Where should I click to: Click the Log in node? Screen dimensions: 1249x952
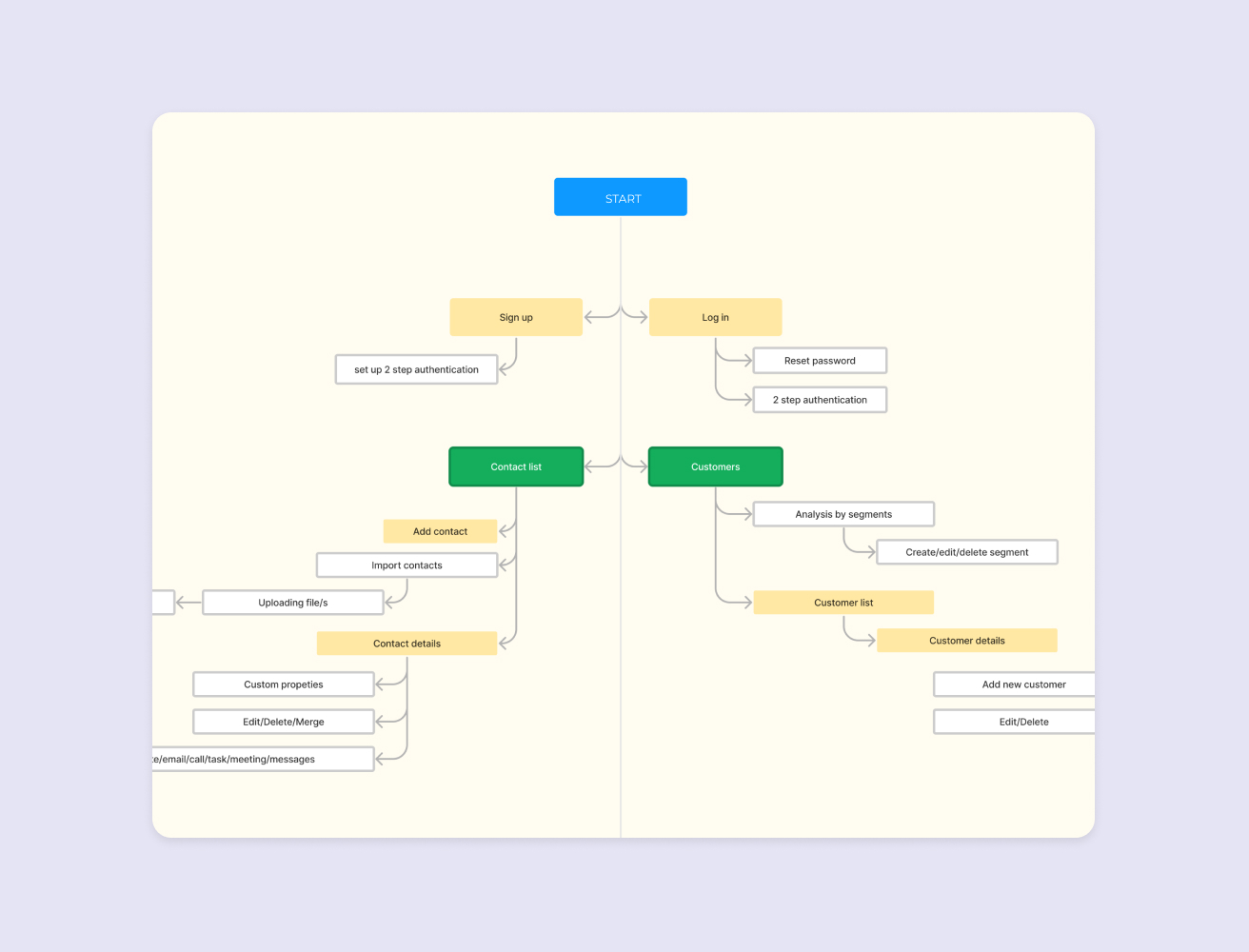(x=715, y=317)
